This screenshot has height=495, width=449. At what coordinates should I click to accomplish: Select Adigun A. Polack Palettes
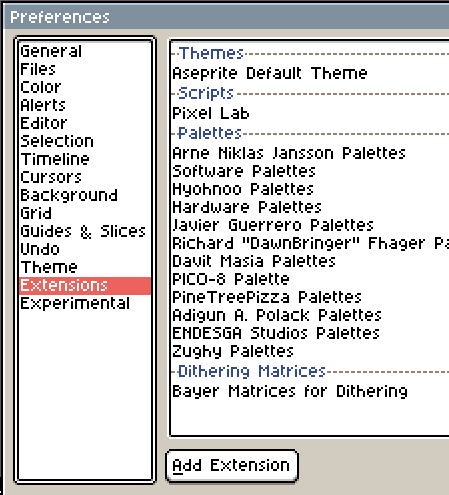click(310, 315)
